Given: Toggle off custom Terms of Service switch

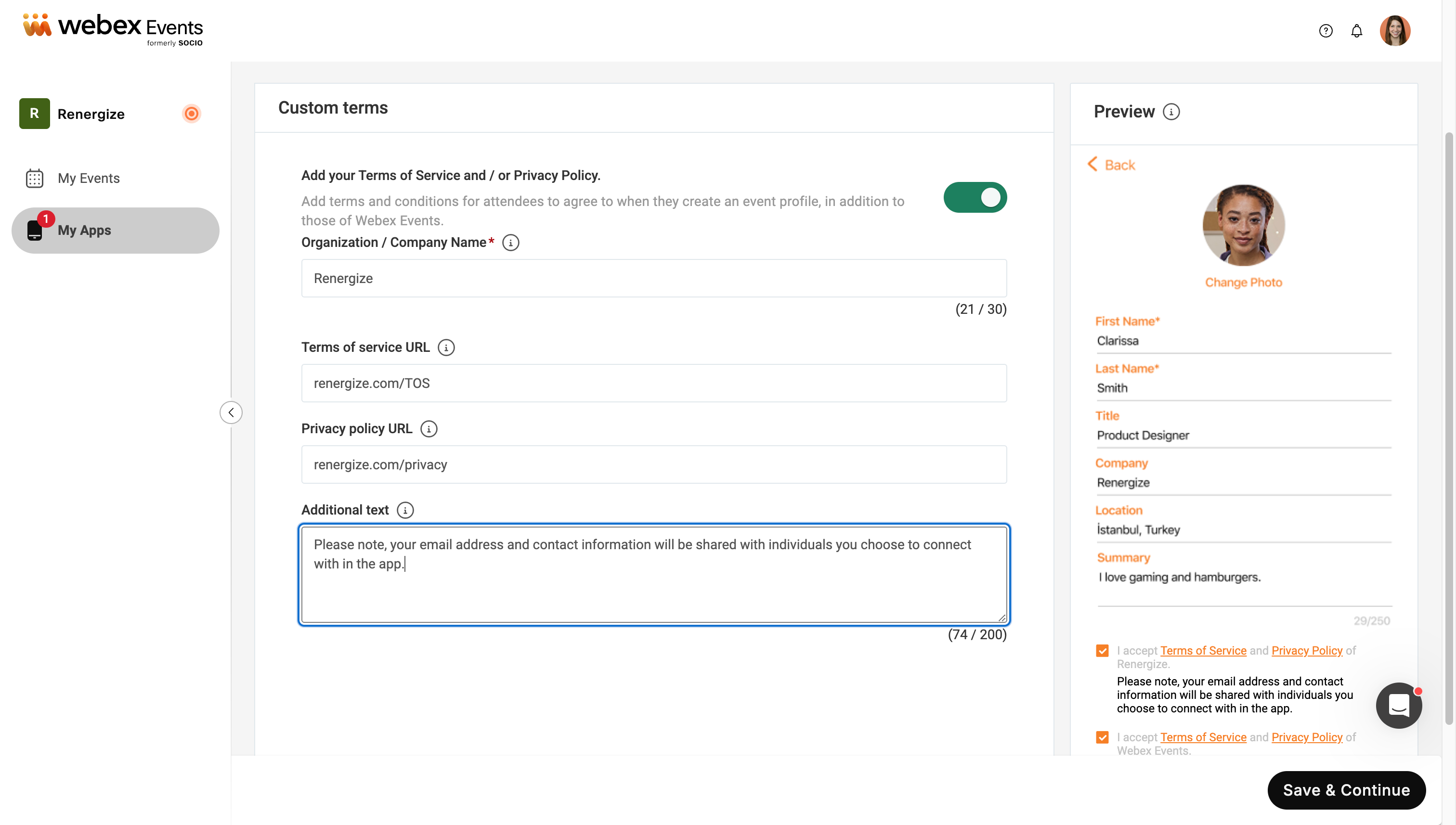Looking at the screenshot, I should 975,197.
